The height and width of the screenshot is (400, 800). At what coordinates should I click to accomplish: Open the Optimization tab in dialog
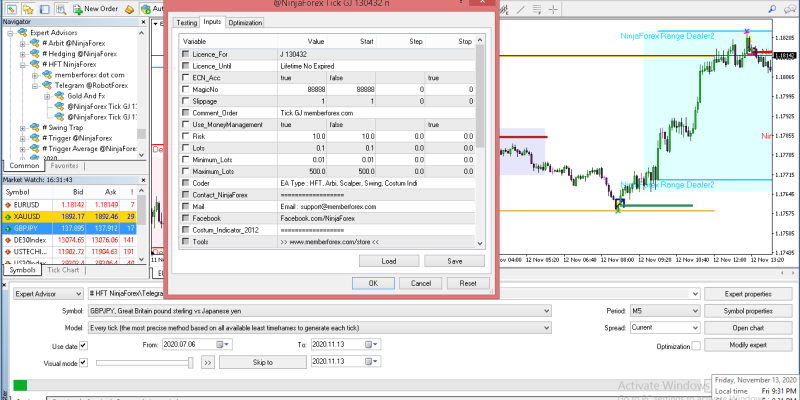click(245, 22)
